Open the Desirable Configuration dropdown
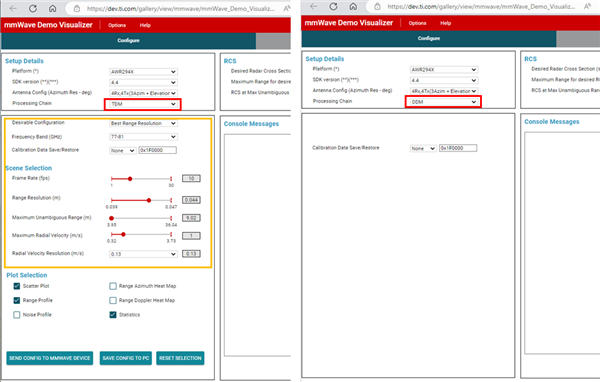The height and width of the screenshot is (382, 600). click(143, 123)
